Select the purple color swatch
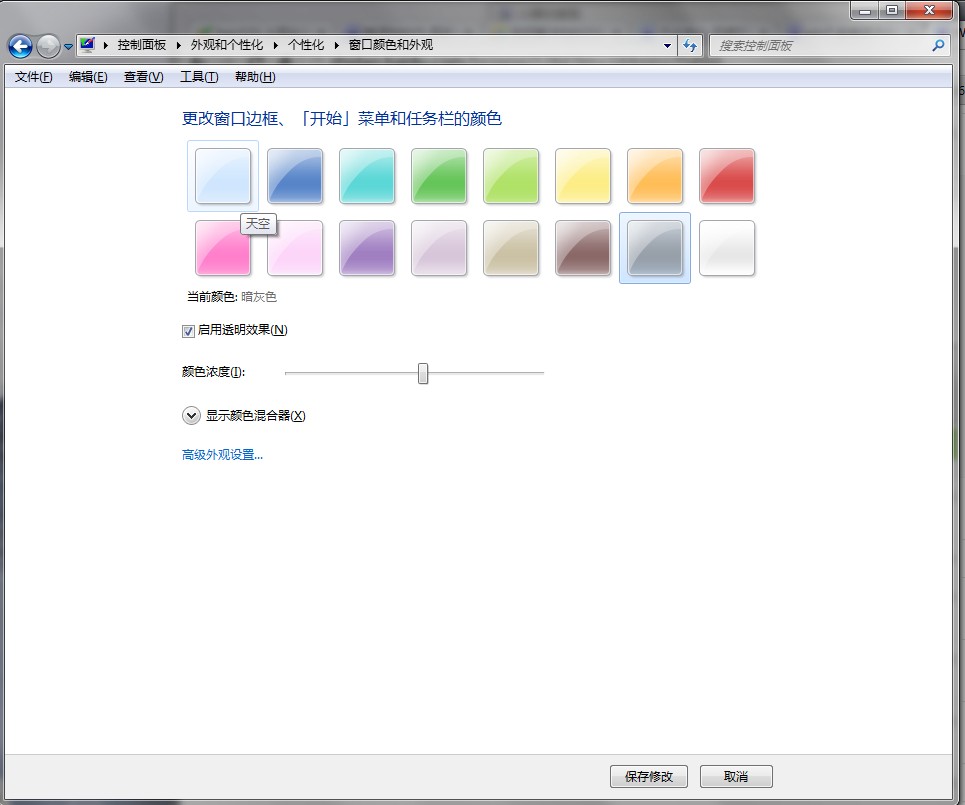The width and height of the screenshot is (965, 805). click(x=367, y=248)
